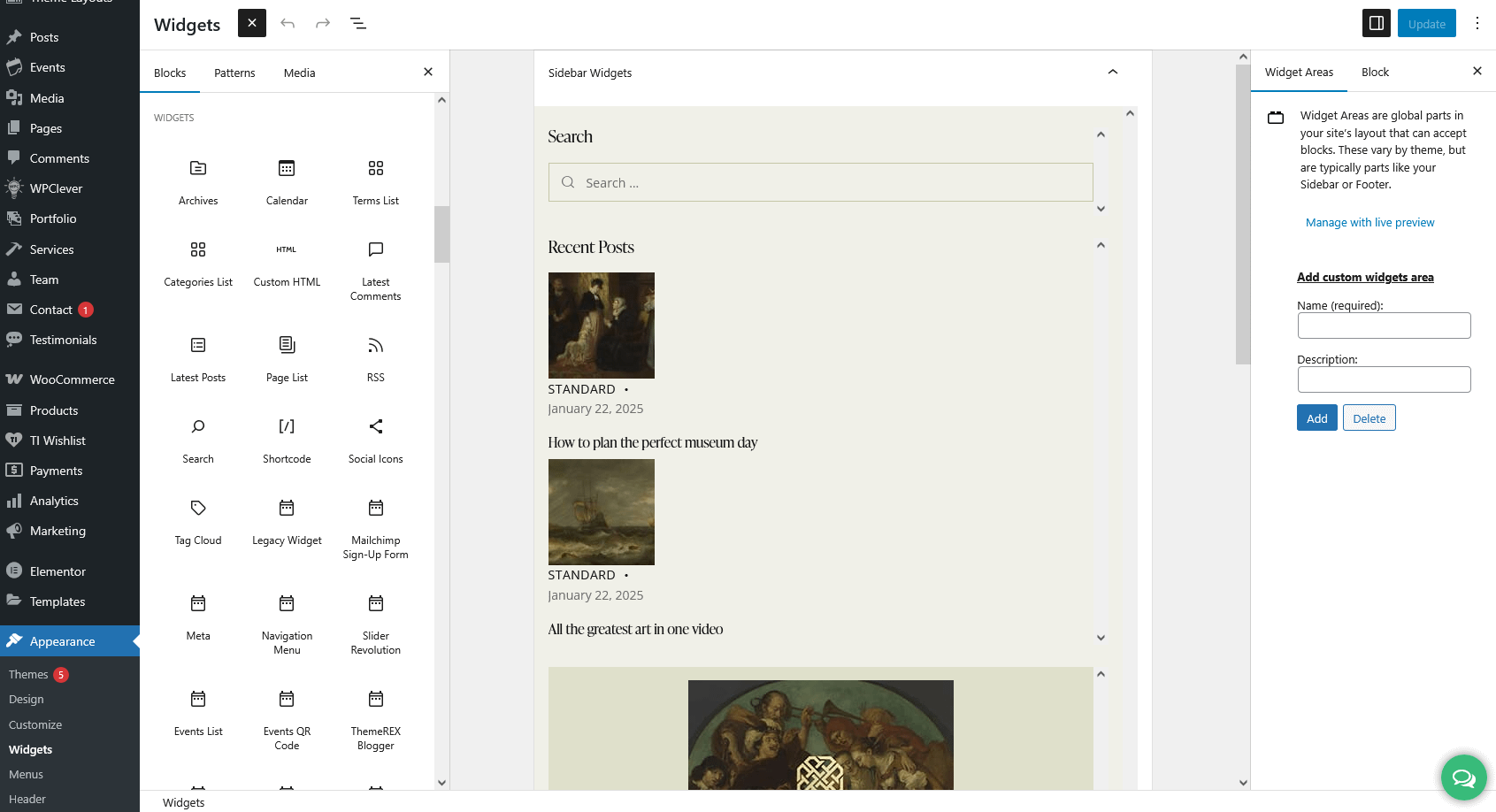Image resolution: width=1496 pixels, height=812 pixels.
Task: Insert the Calendar widget block
Action: point(287,183)
